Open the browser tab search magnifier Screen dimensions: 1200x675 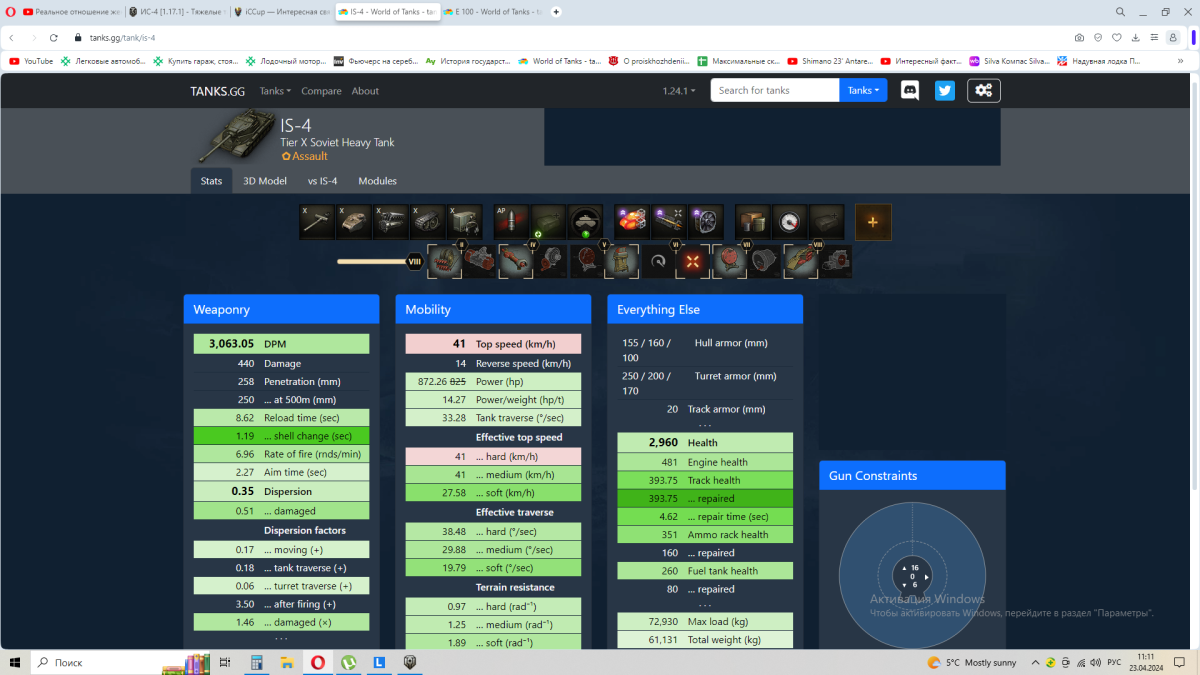1120,12
